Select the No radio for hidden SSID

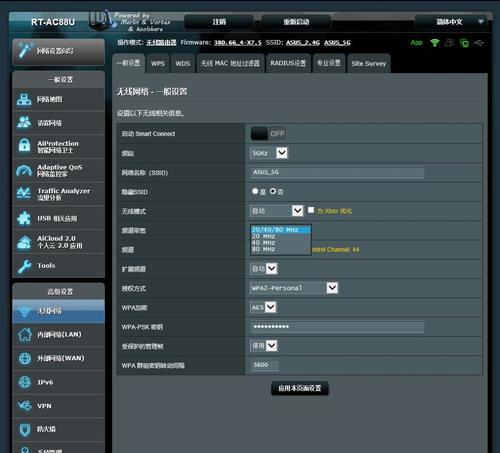coord(273,191)
